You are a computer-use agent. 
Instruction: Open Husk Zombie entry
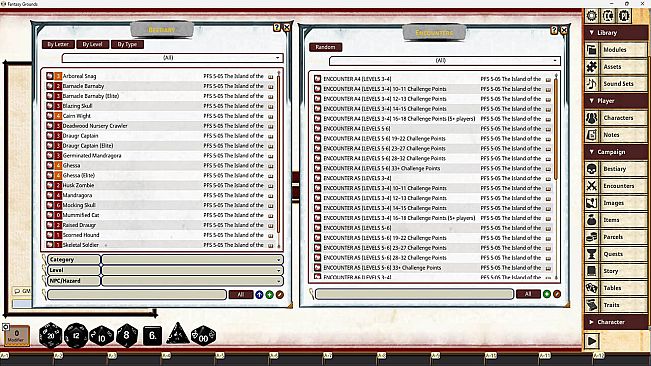point(159,185)
